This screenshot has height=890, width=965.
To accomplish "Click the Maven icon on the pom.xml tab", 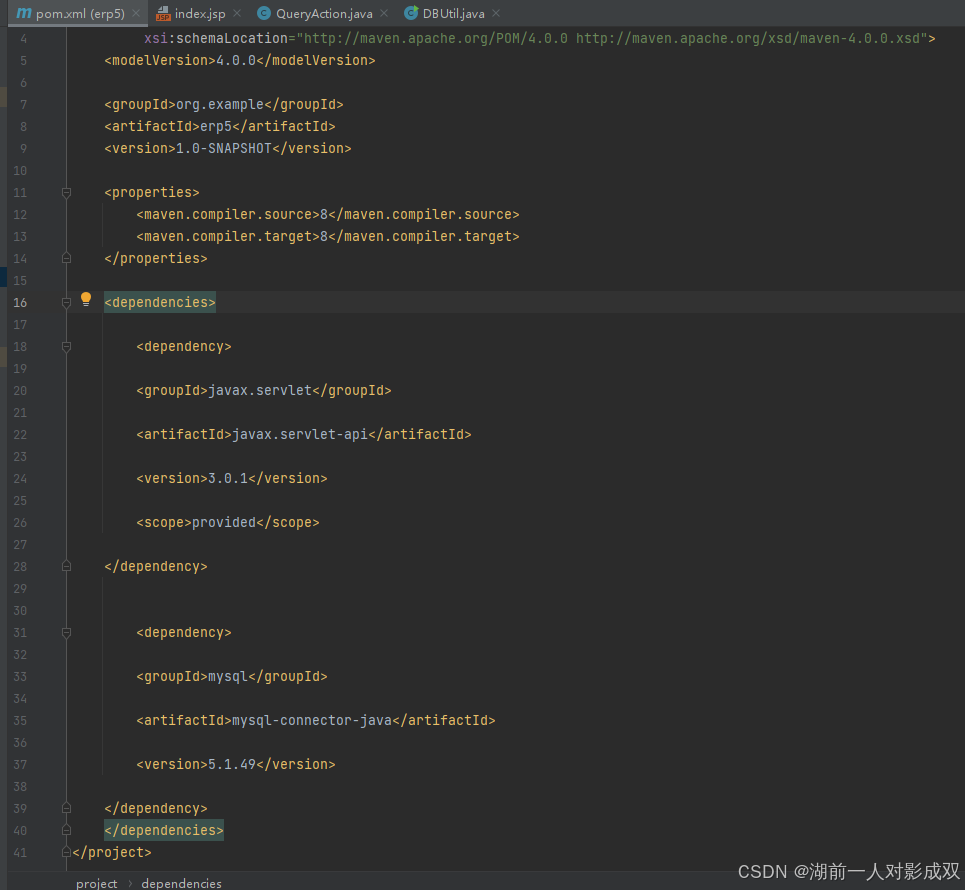I will [24, 13].
